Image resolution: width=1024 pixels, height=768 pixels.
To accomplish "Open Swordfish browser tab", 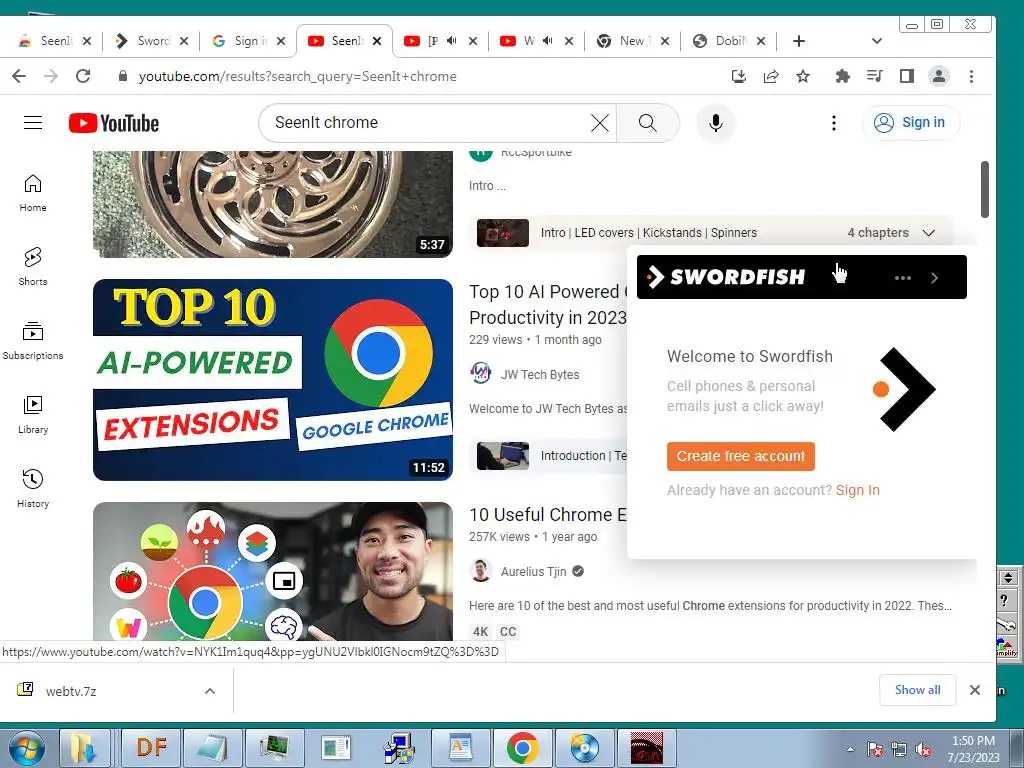I will tap(152, 41).
